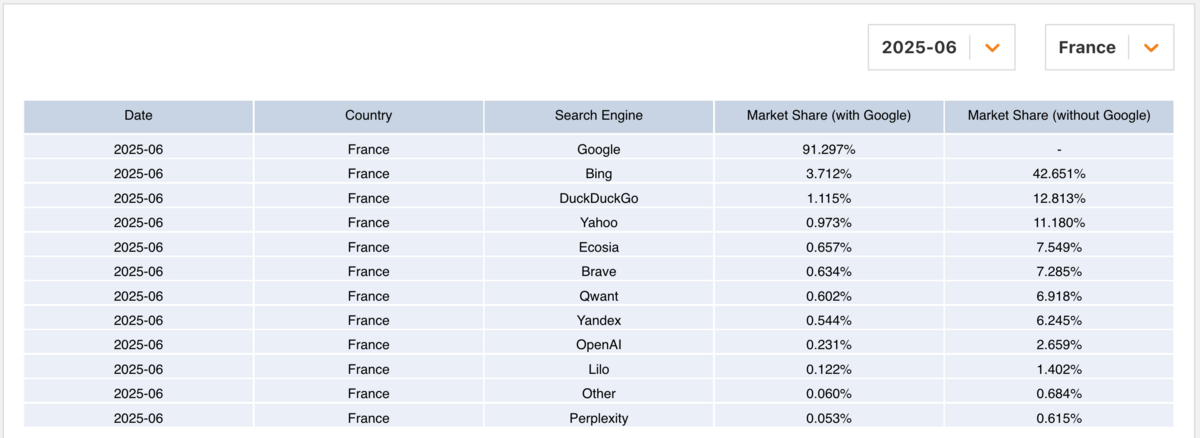Click Perplexity's 0.053% market share value
Viewport: 1200px width, 438px height.
point(829,418)
